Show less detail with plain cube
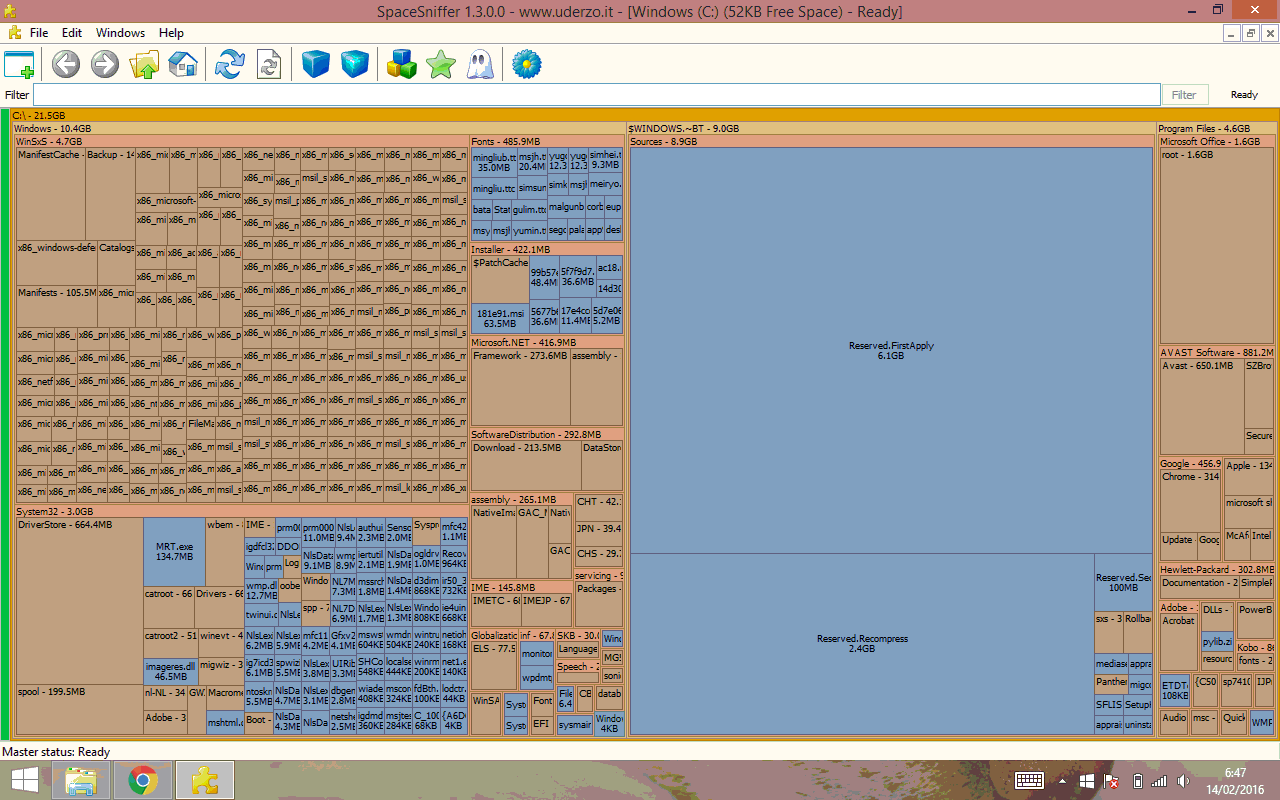The width and height of the screenshot is (1280, 800). pos(316,65)
